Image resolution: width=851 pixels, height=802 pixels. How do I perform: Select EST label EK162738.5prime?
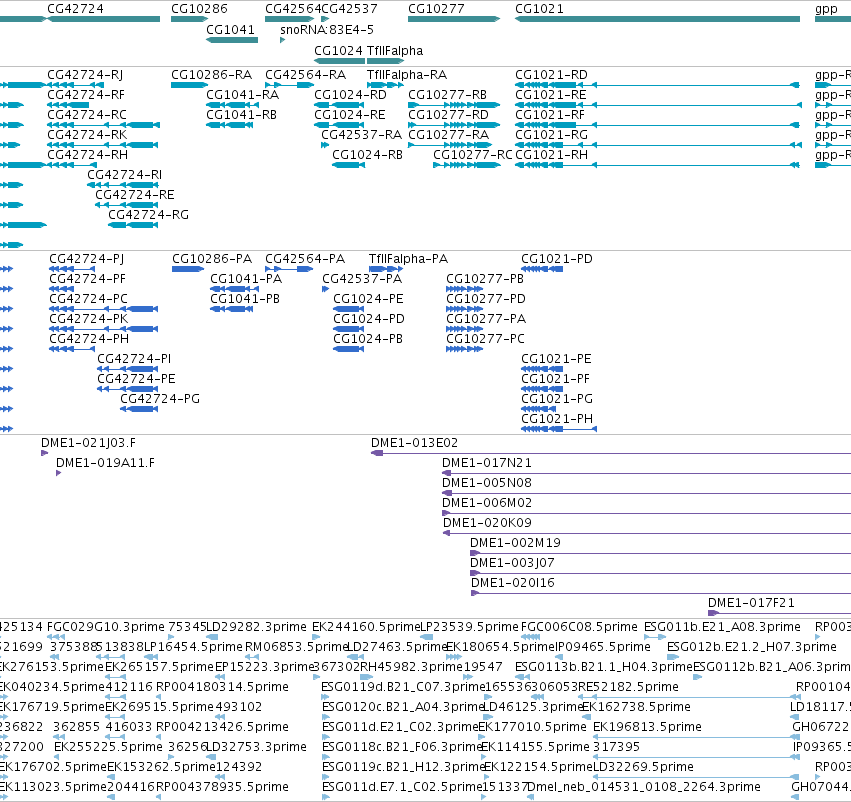(x=636, y=706)
